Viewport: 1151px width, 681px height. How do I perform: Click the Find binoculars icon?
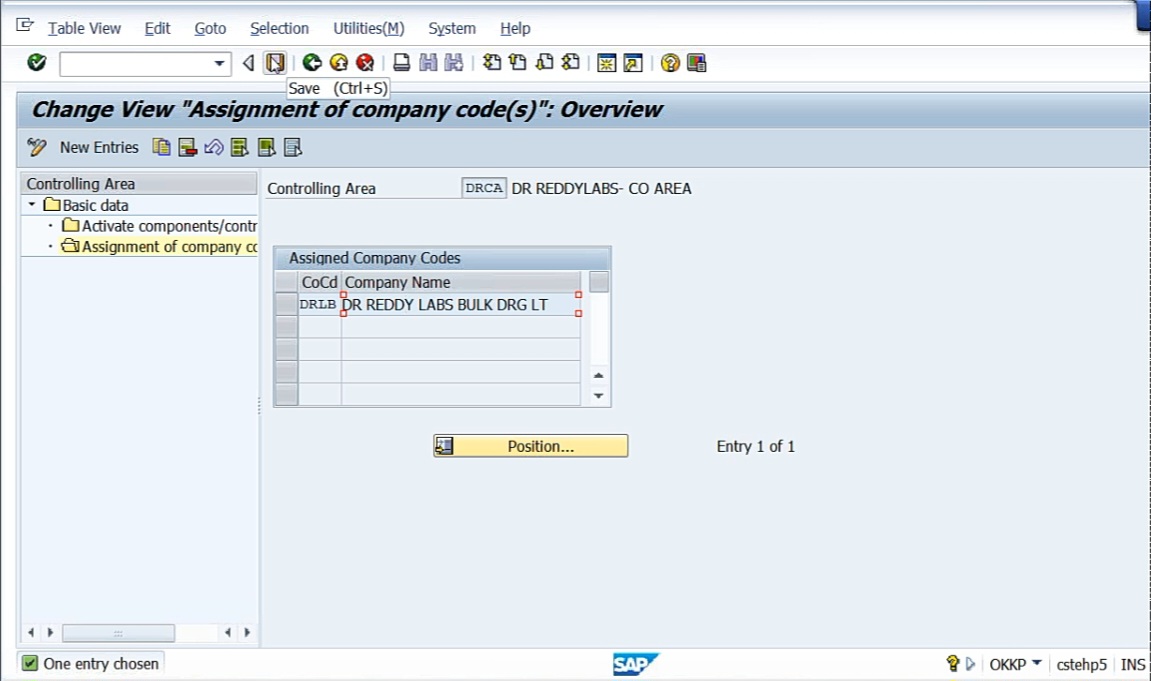point(428,63)
